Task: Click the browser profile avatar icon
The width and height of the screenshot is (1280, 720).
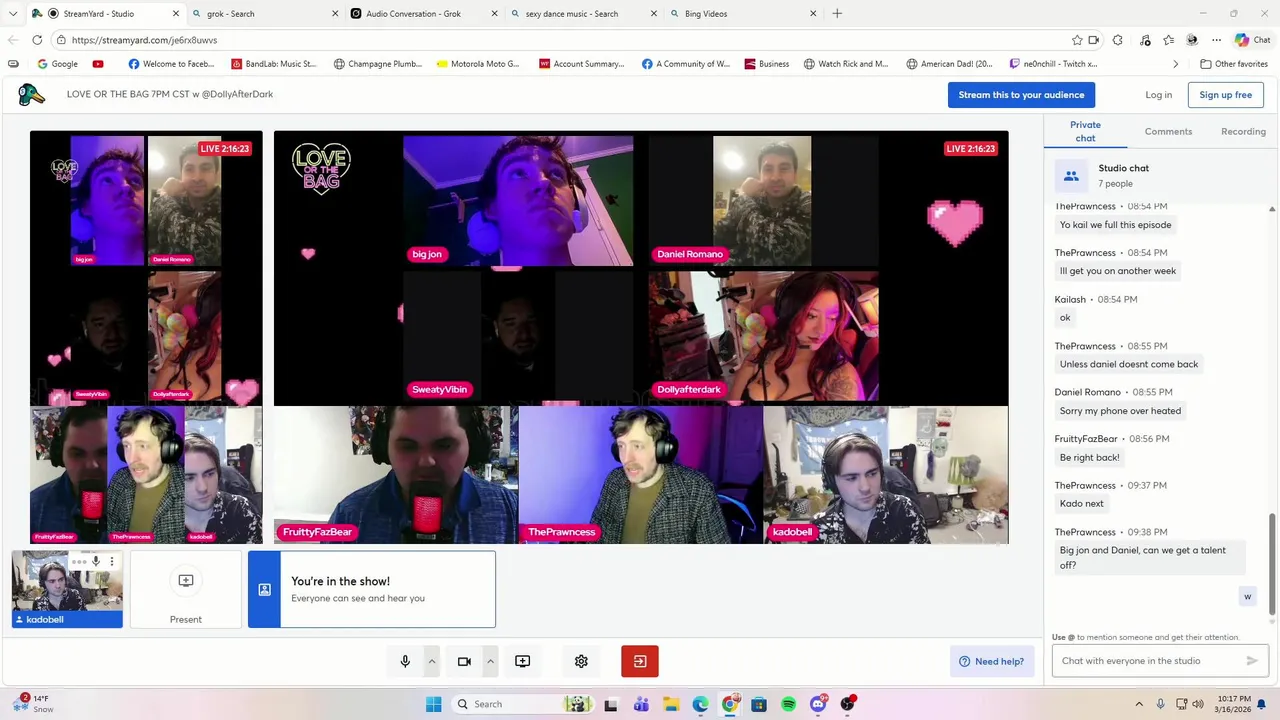Action: click(x=1192, y=40)
